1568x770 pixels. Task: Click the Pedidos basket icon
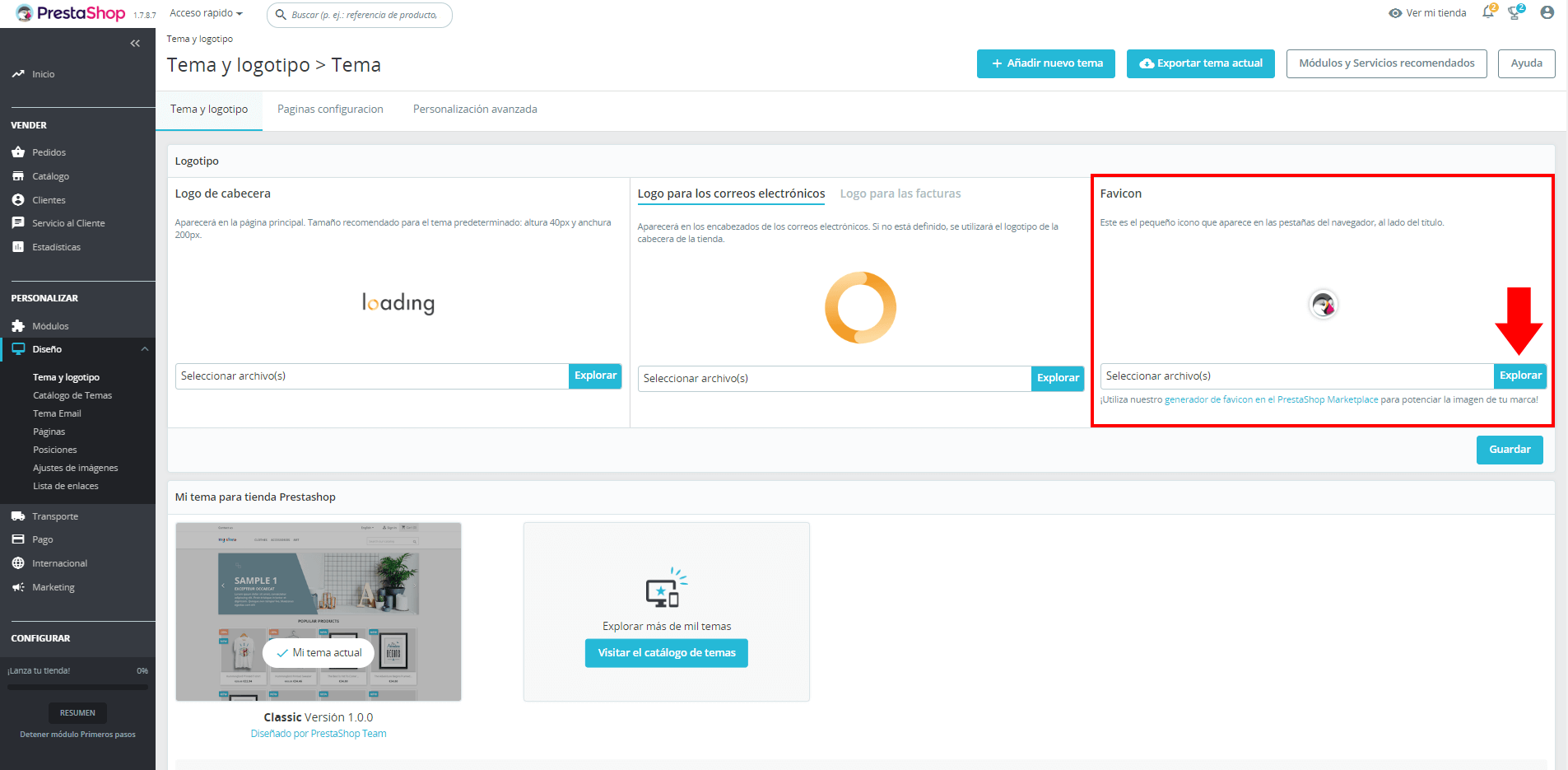[x=18, y=152]
